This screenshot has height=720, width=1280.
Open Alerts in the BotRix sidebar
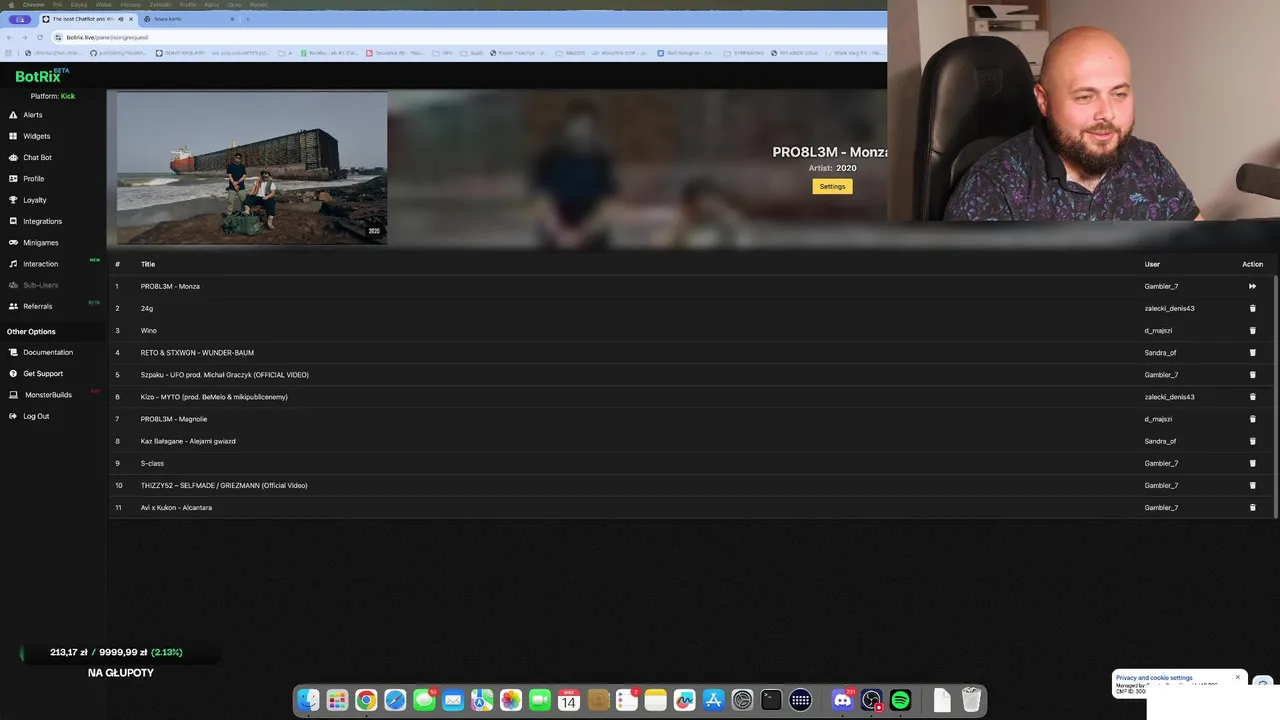(x=32, y=115)
